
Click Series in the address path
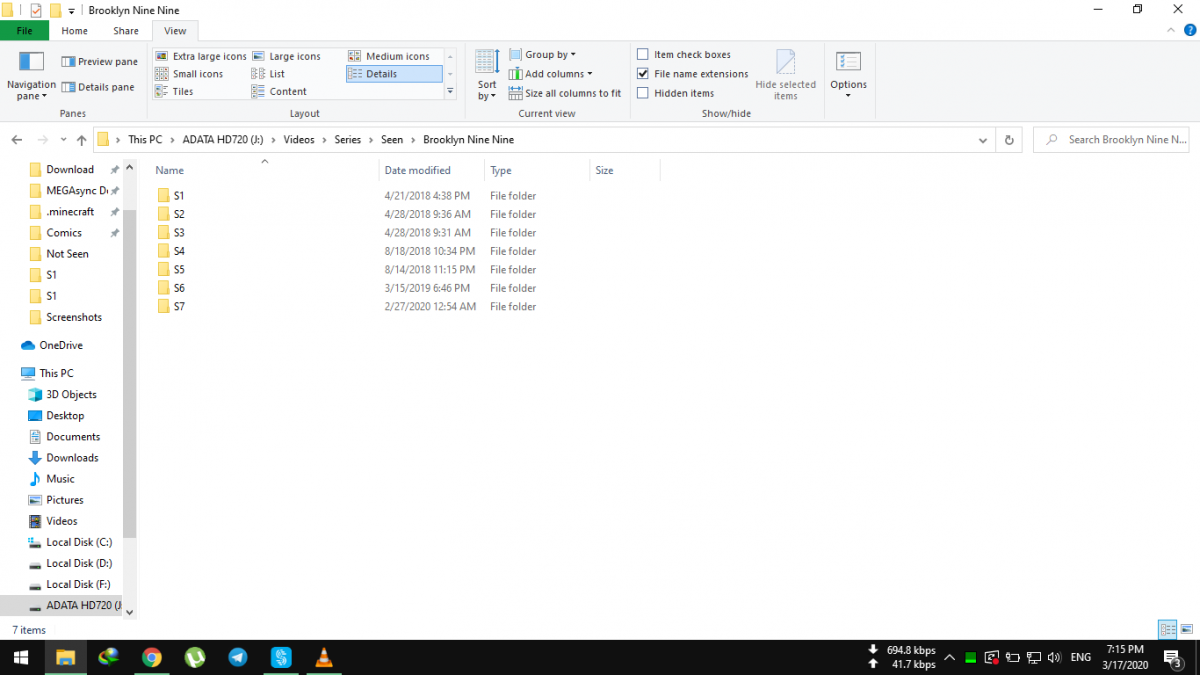[347, 140]
